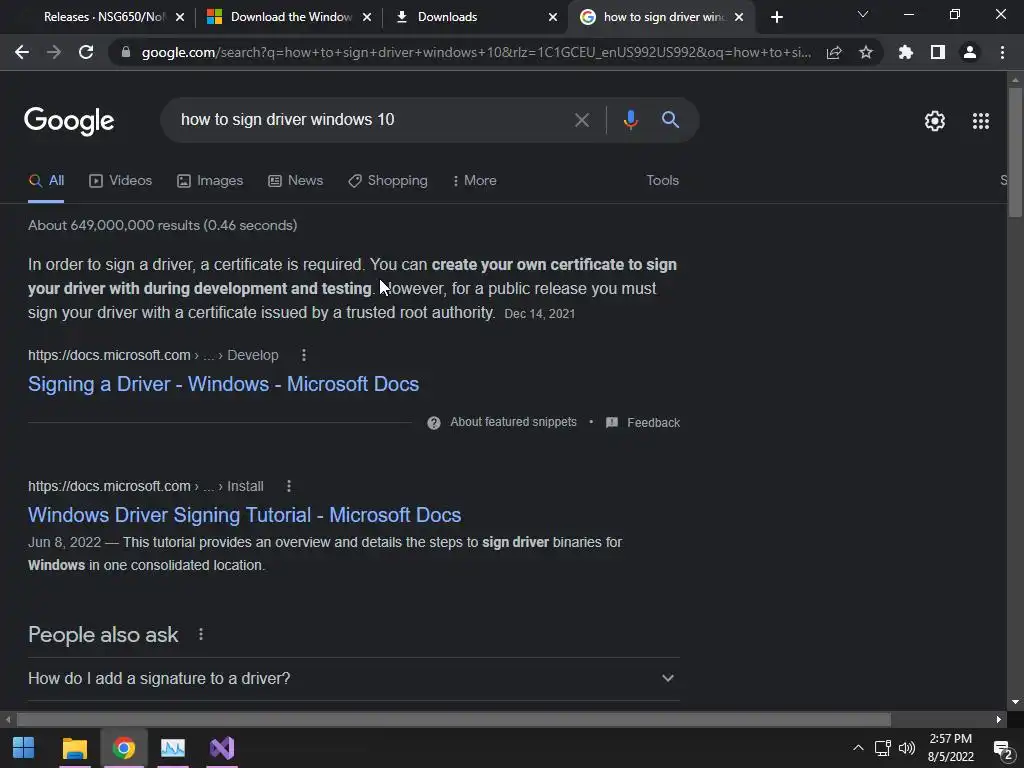The image size is (1024, 768).
Task: Open options for Signing a Driver result
Action: pyautogui.click(x=304, y=355)
